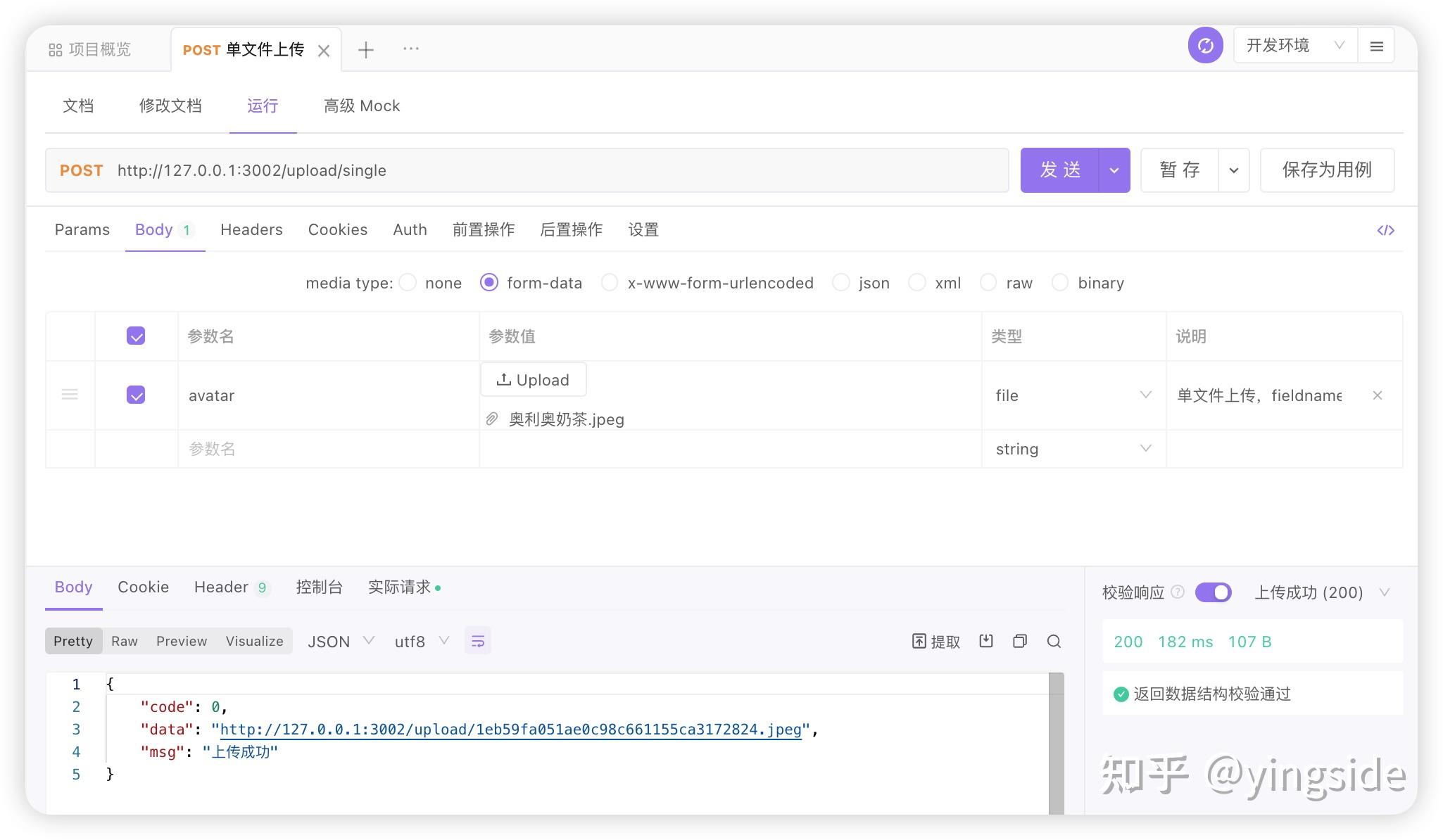Add a new tab with plus icon

coord(365,49)
